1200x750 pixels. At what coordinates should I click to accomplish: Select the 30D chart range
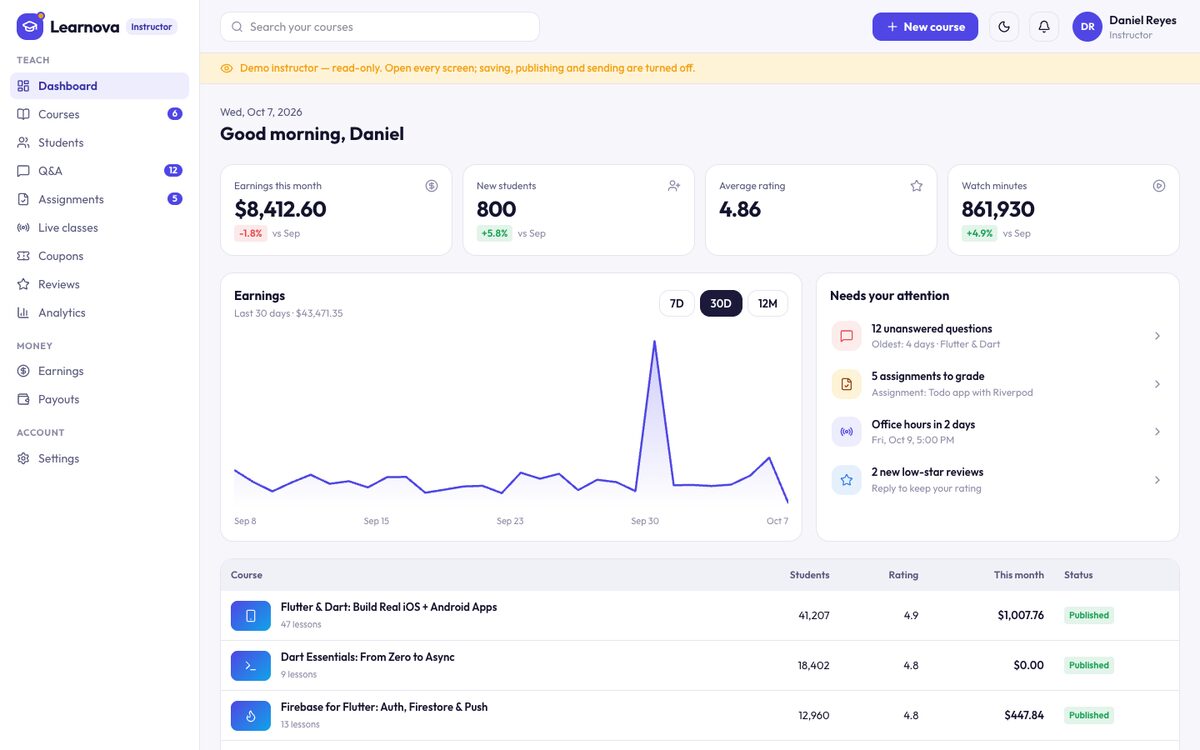[x=721, y=303]
